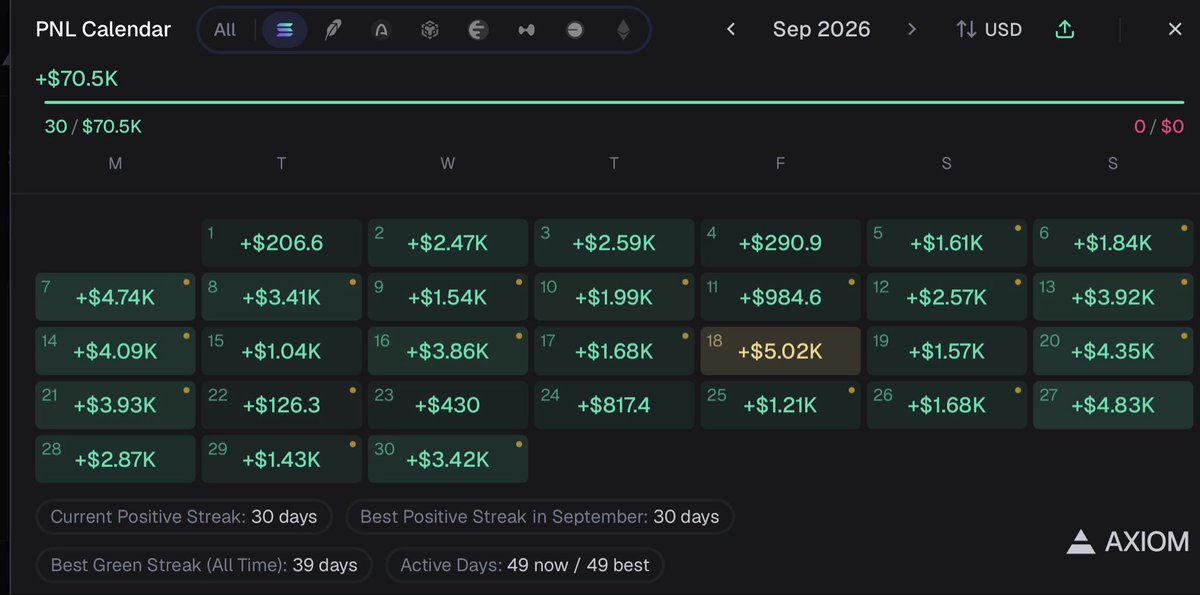Select the bow-tie shaped chain icon
1200x595 pixels.
(526, 30)
